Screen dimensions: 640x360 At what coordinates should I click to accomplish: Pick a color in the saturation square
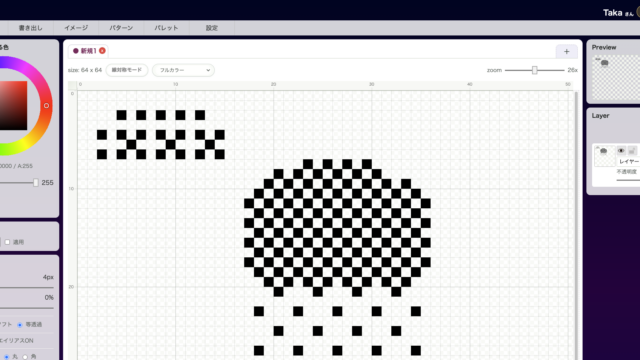(x=12, y=105)
